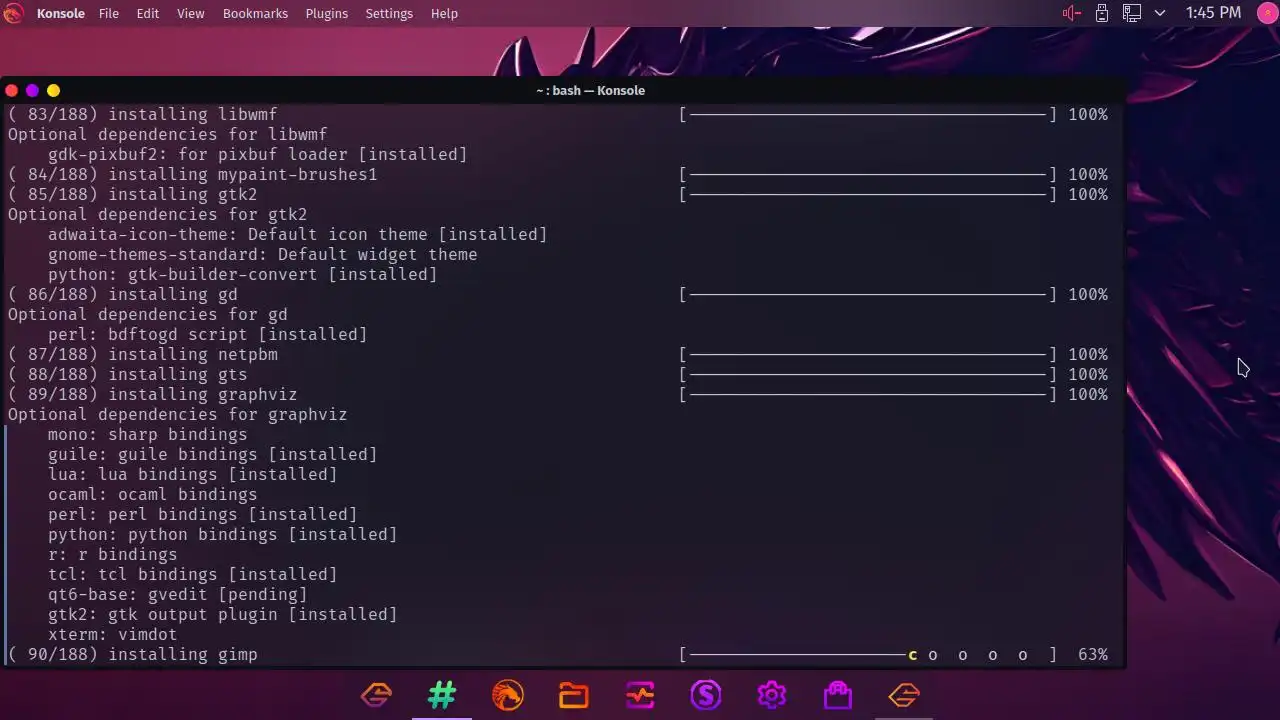Click the 'tcl: tcl bindings' line
This screenshot has height=720, width=1280.
tap(193, 574)
